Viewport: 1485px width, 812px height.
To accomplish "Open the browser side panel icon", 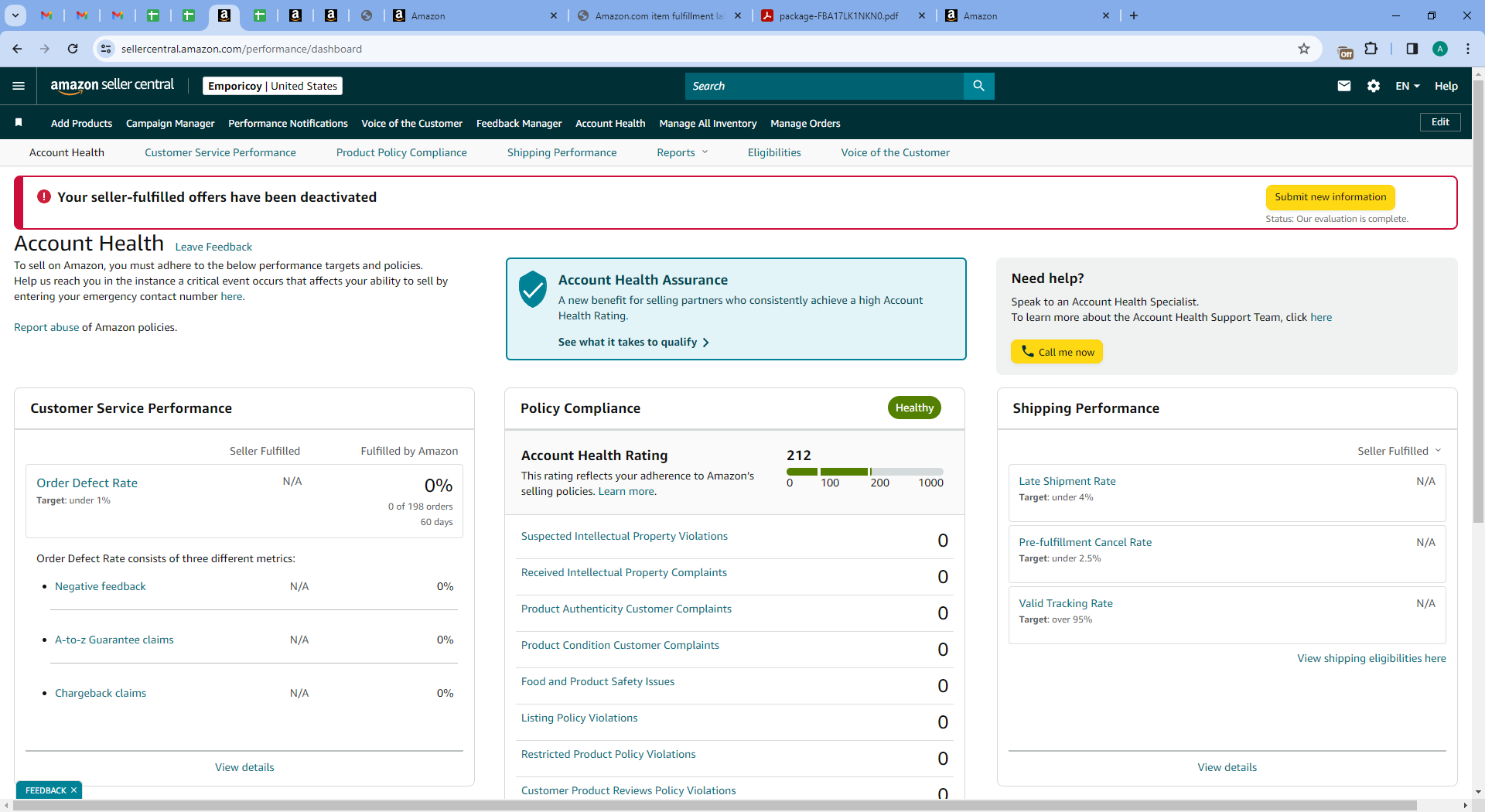I will pyautogui.click(x=1412, y=49).
